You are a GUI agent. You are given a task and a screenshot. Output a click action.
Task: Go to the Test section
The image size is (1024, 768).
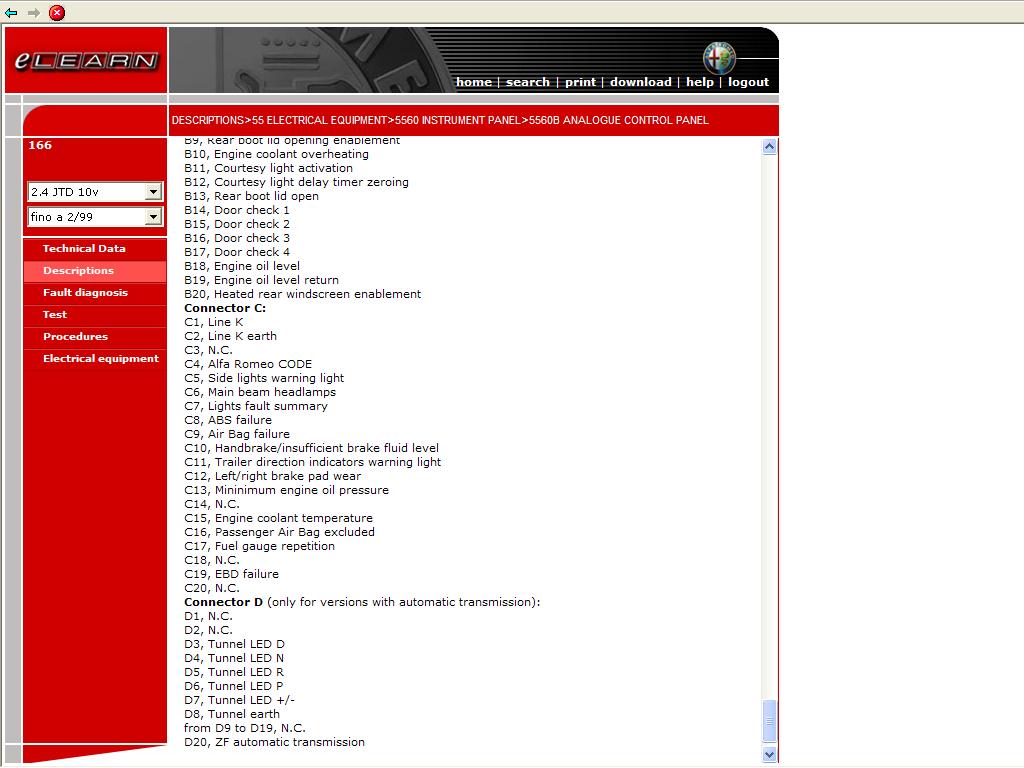point(55,315)
